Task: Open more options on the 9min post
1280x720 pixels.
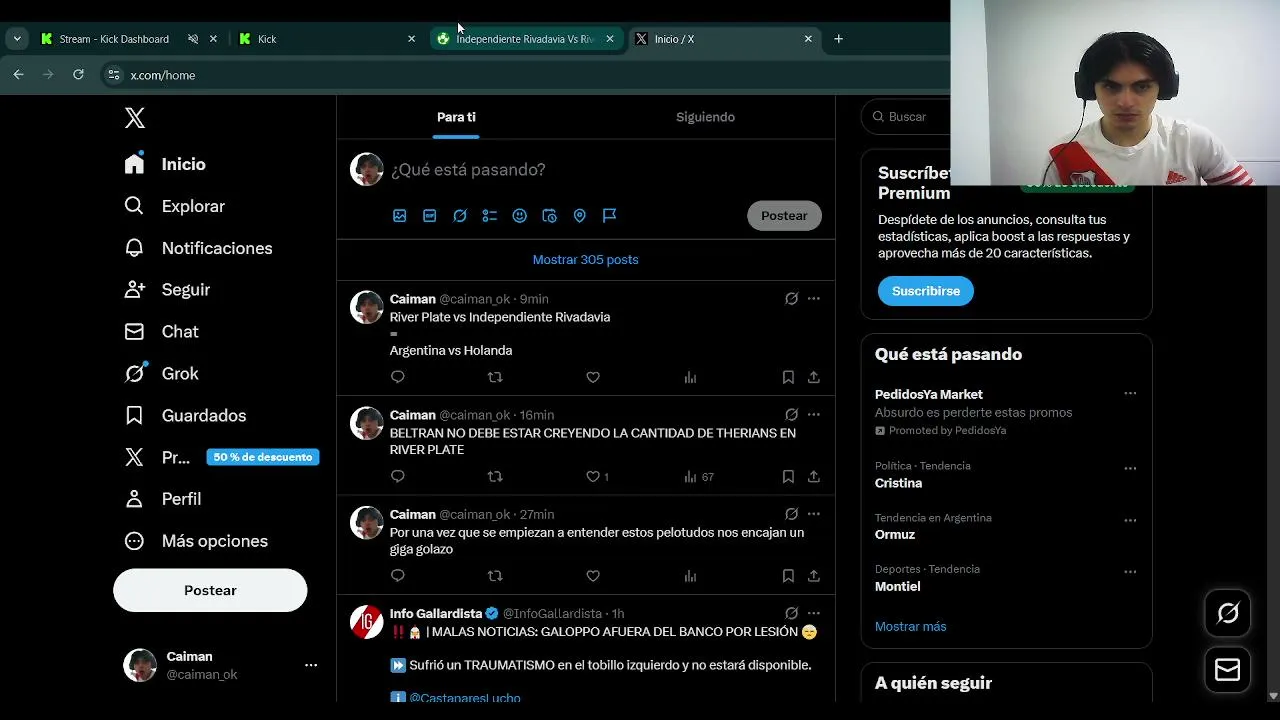Action: click(x=814, y=298)
